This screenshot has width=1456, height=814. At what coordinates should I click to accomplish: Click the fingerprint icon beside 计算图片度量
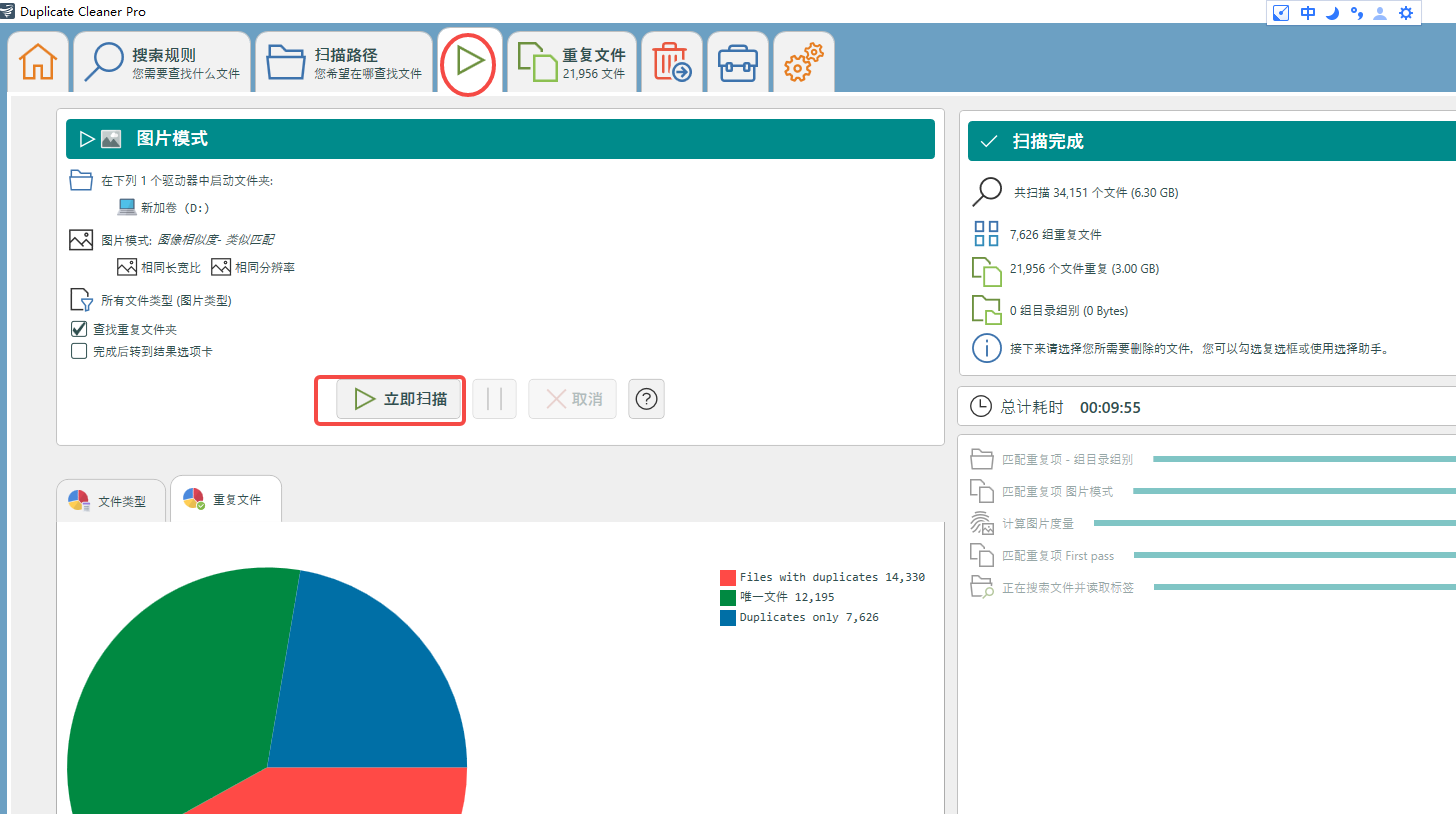[x=983, y=523]
